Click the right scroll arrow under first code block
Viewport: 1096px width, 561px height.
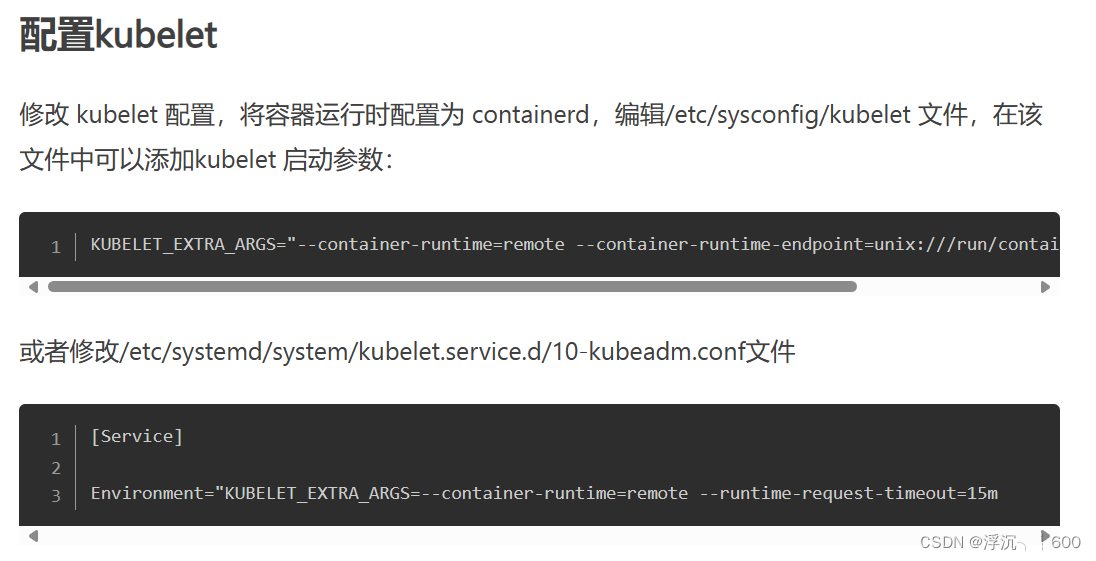1046,287
